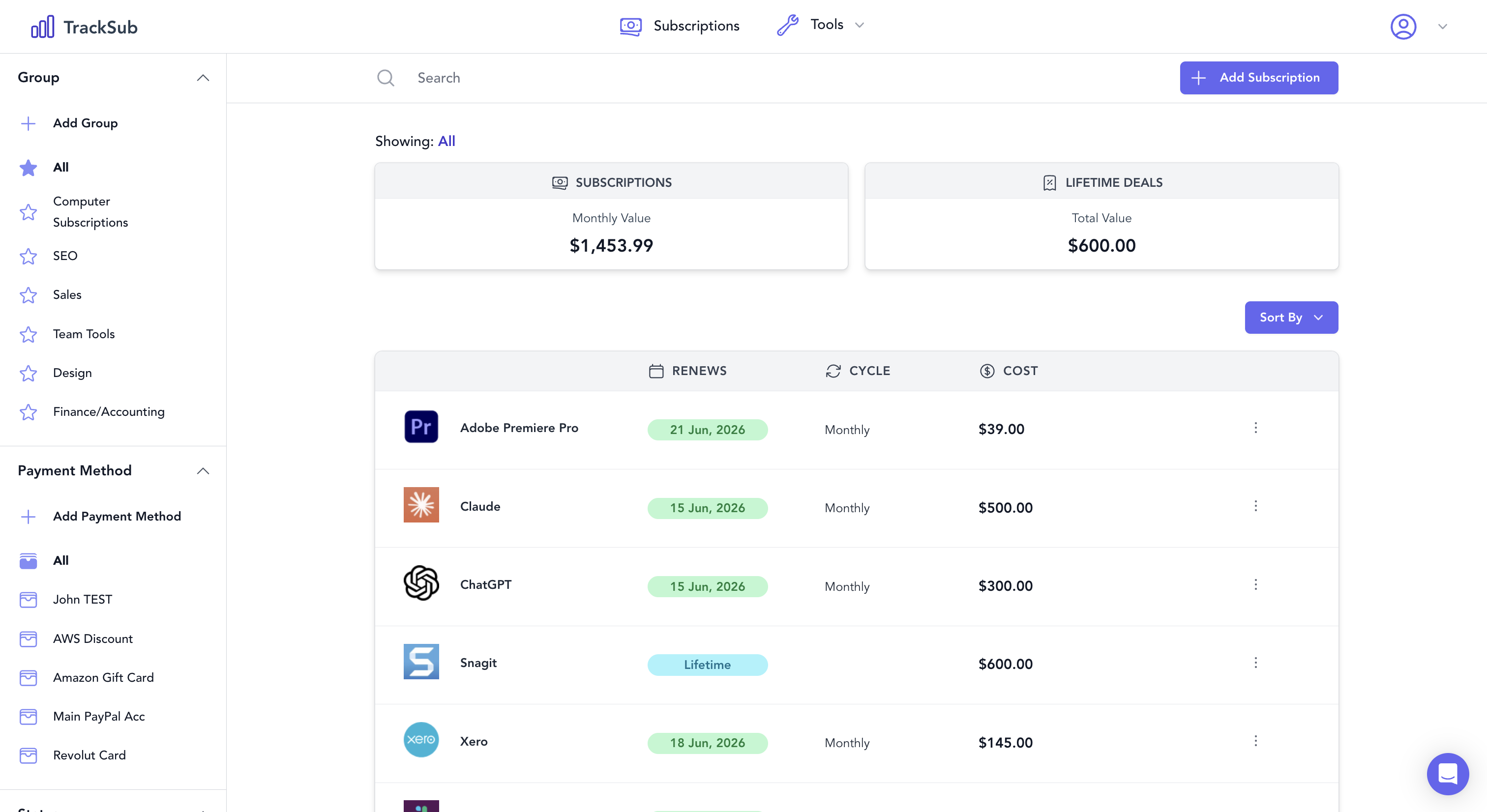Click the Xero logo icon
Screen dimensions: 1487x812
click(421, 740)
